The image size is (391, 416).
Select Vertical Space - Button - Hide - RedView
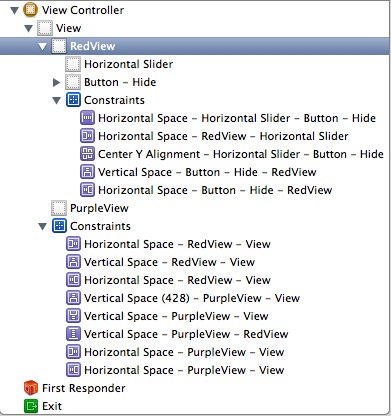(207, 172)
